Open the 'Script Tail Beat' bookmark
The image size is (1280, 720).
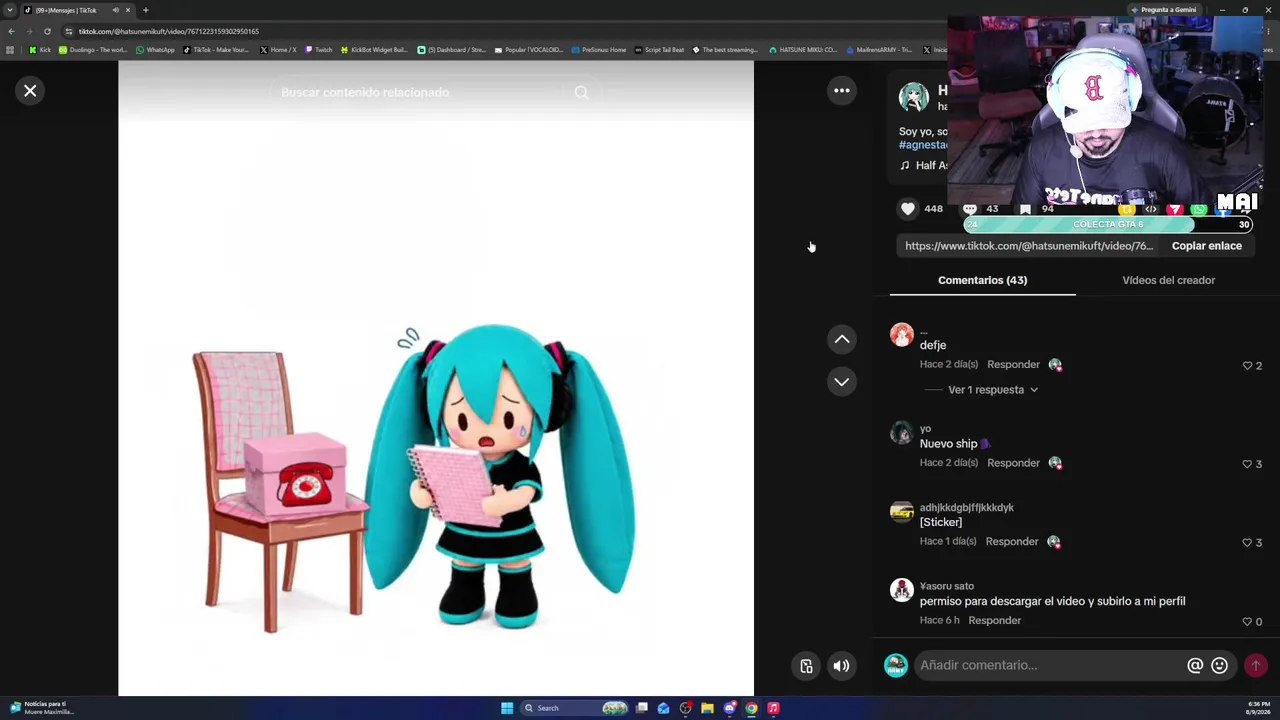tap(659, 50)
